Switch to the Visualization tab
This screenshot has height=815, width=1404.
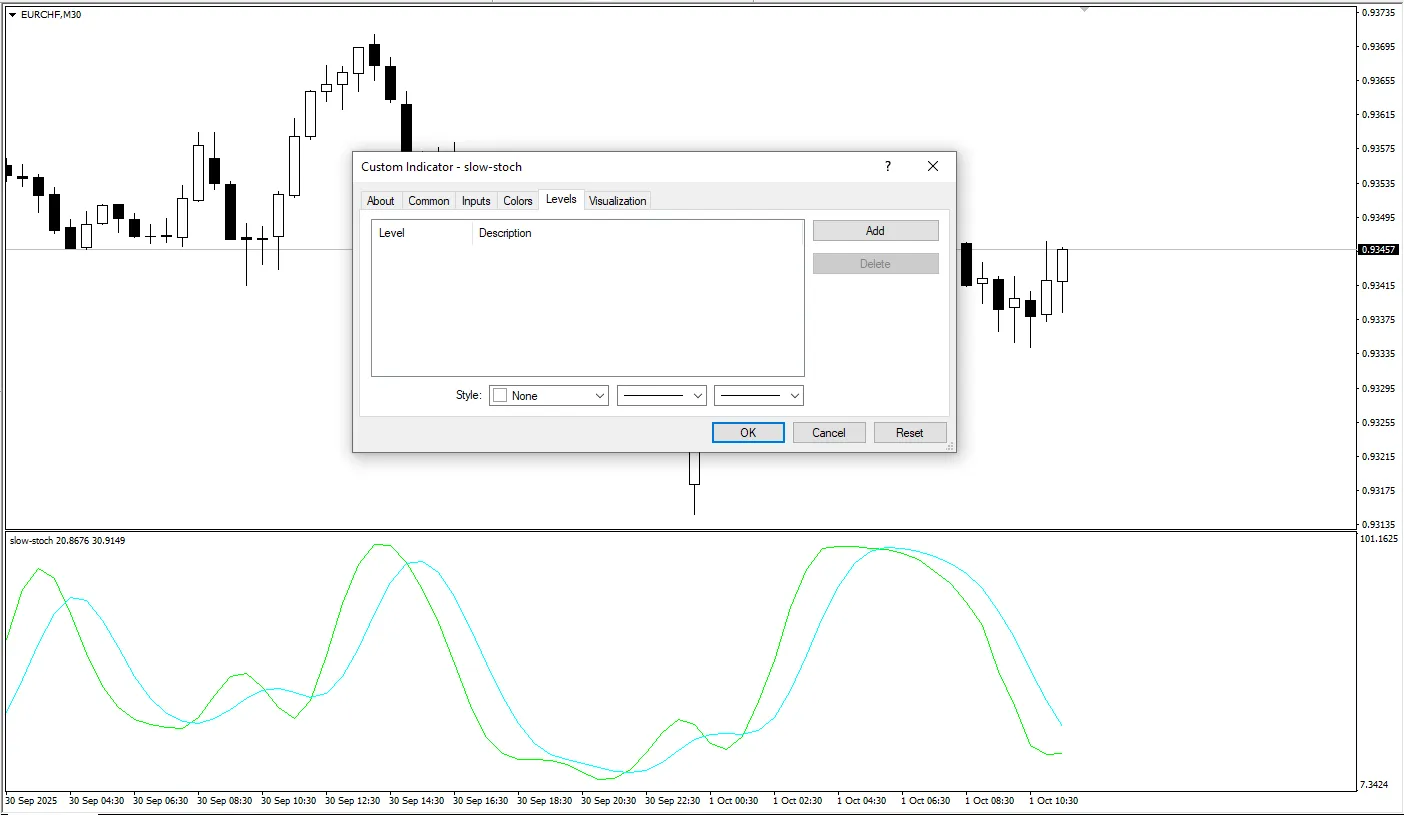(617, 201)
